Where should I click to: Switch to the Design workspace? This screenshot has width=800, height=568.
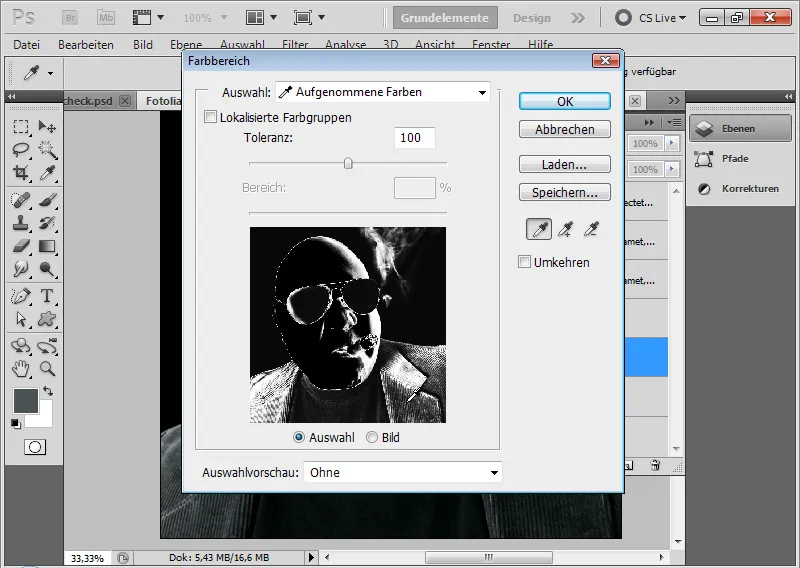(532, 18)
